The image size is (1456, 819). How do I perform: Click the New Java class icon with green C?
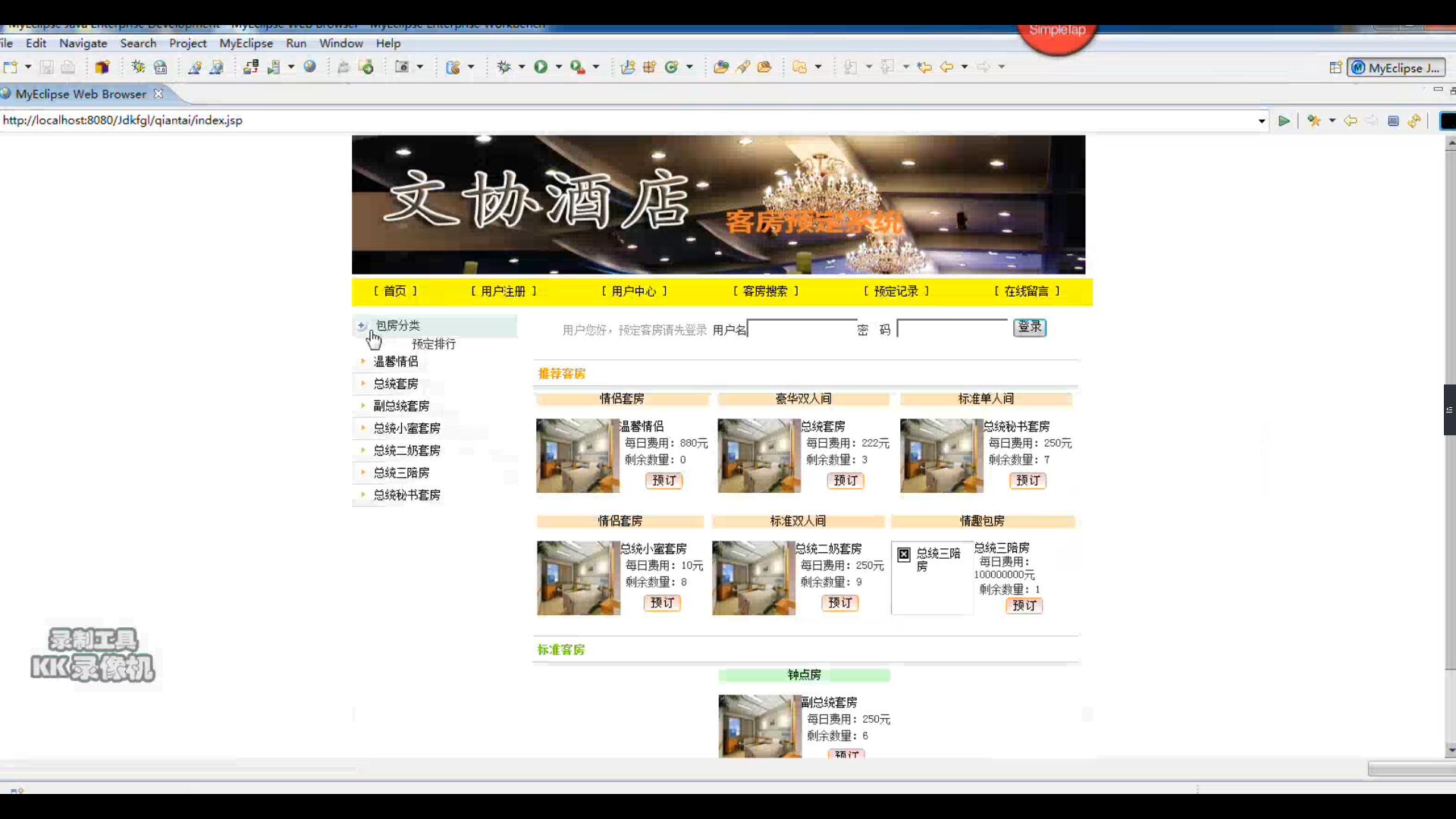point(671,67)
